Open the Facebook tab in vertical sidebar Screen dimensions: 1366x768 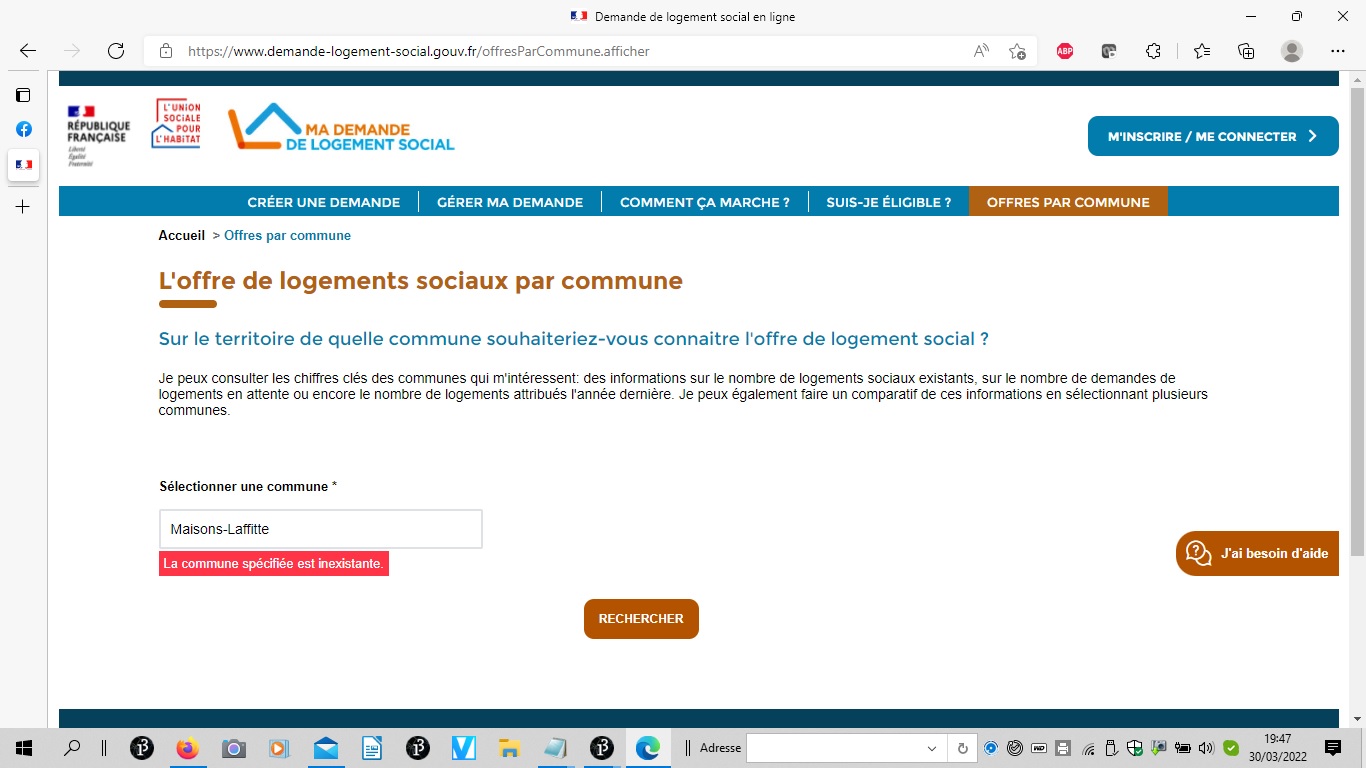coord(23,129)
